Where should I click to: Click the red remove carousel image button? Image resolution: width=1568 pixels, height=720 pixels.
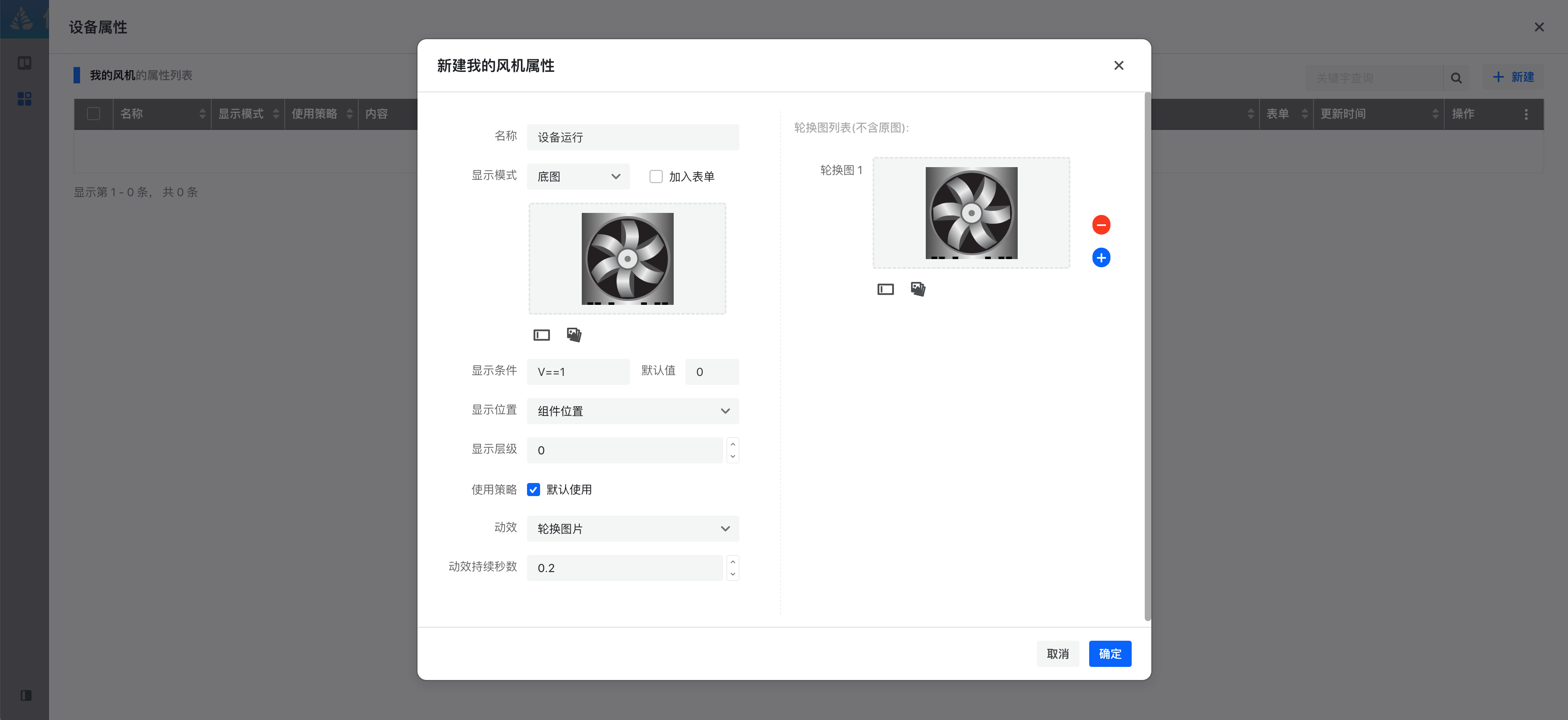pos(1101,225)
